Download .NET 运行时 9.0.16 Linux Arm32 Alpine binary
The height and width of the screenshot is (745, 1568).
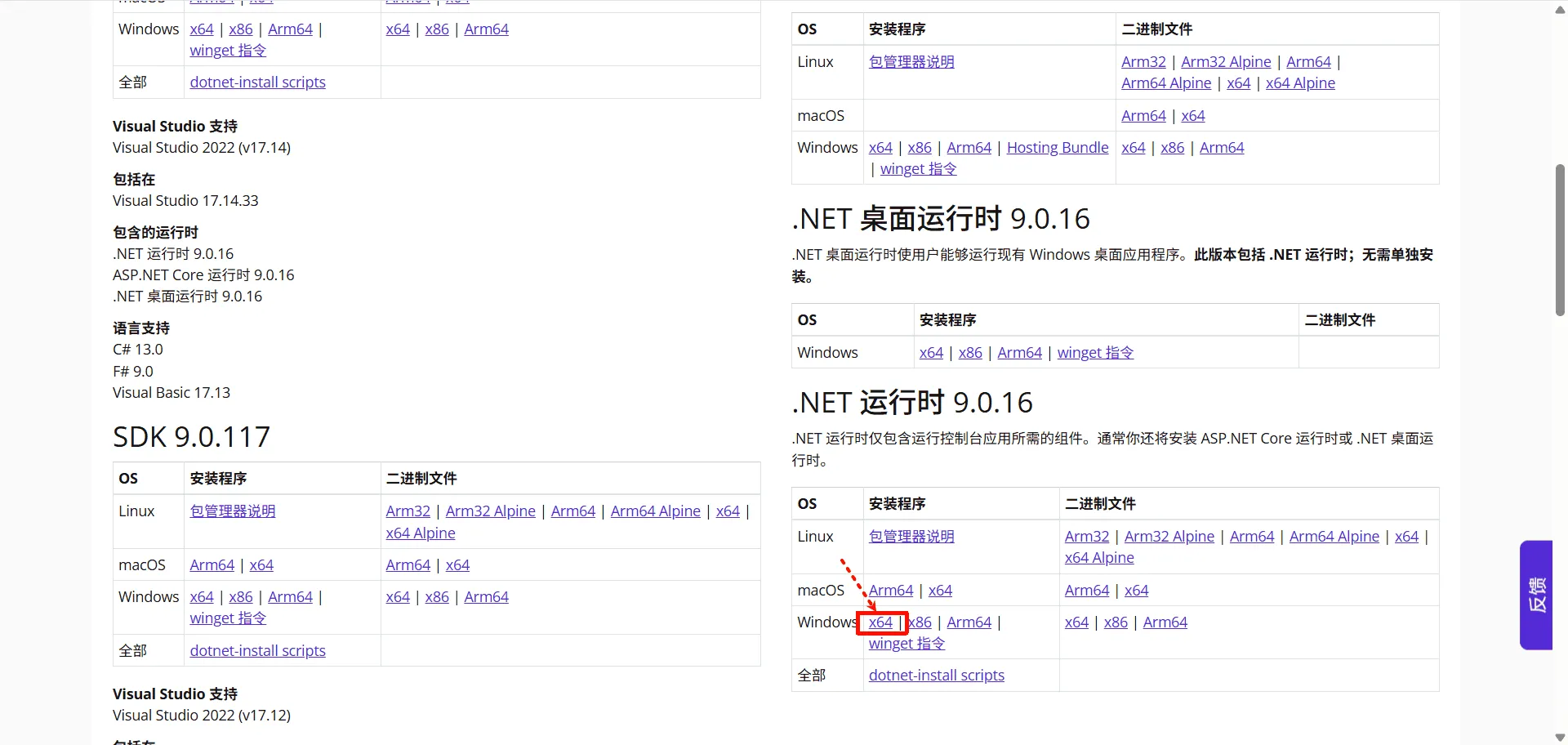[x=1169, y=537]
